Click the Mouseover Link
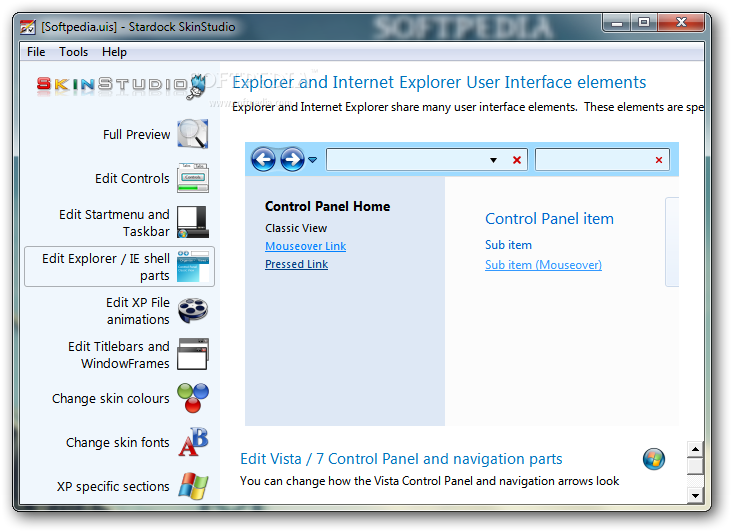The width and height of the screenshot is (732, 532). click(x=305, y=246)
